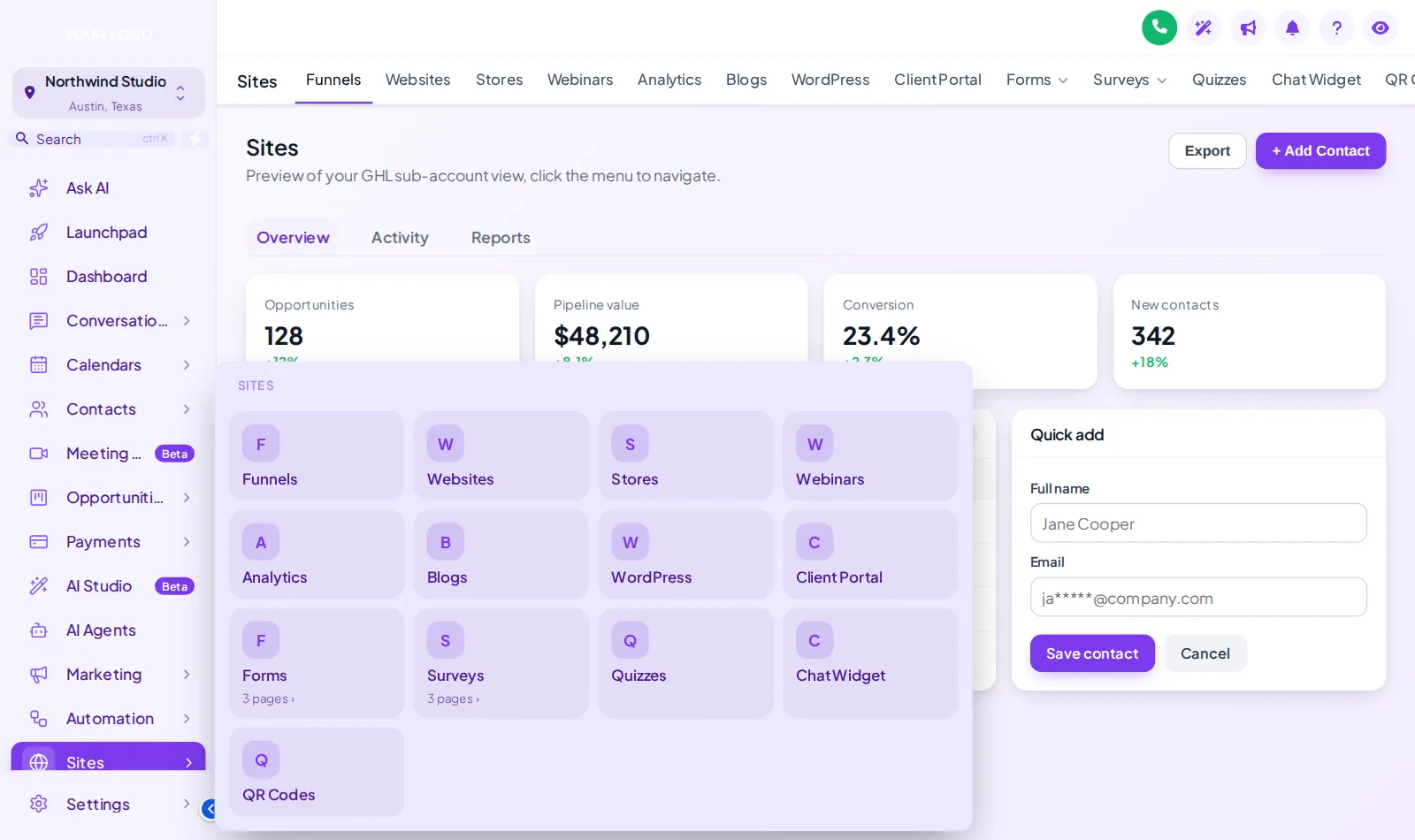Open the magic wand AI icon
Screen dimensions: 1415x840
coord(1204,27)
